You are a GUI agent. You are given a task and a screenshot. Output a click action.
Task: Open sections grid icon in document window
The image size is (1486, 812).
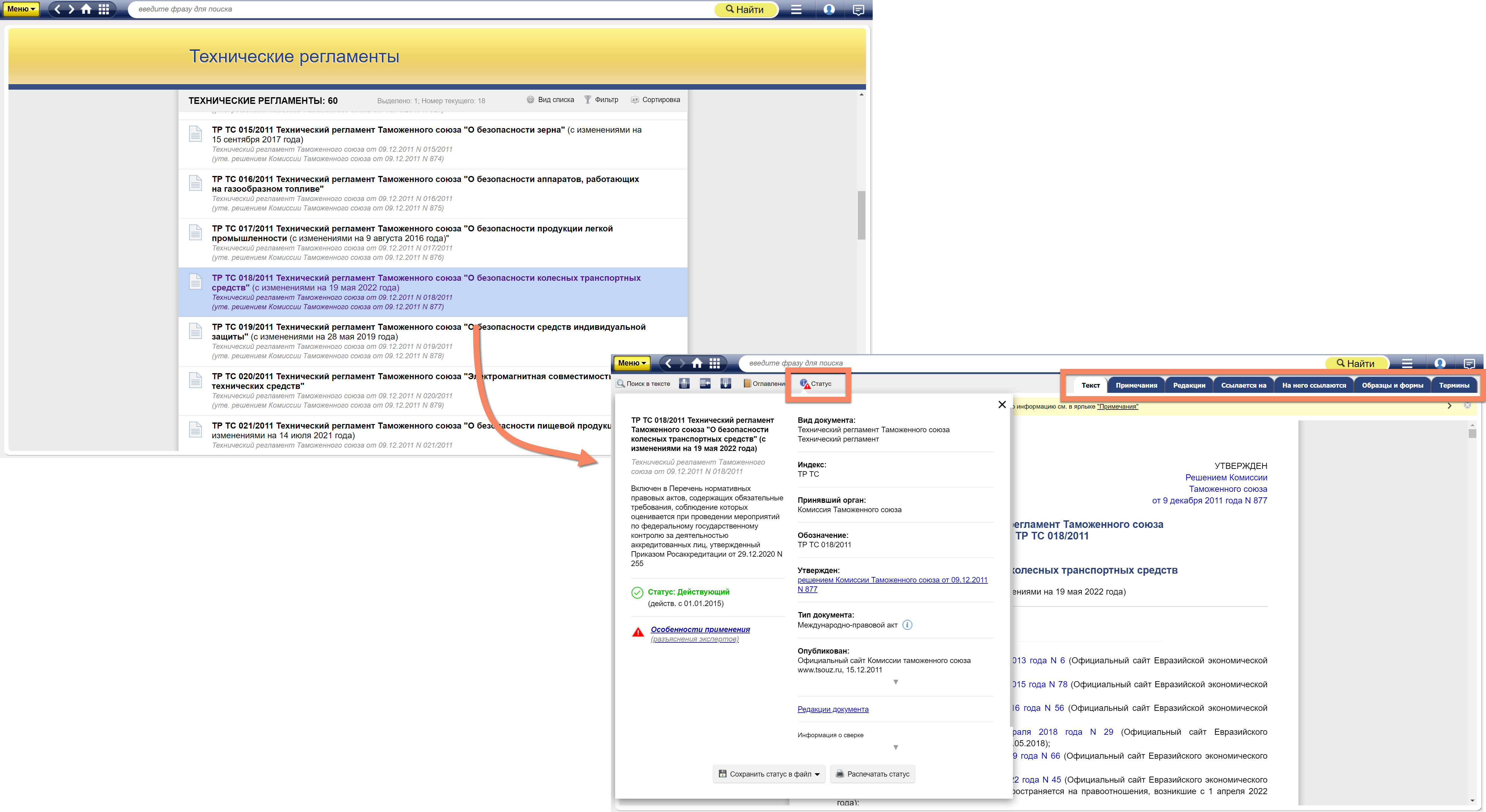click(715, 363)
